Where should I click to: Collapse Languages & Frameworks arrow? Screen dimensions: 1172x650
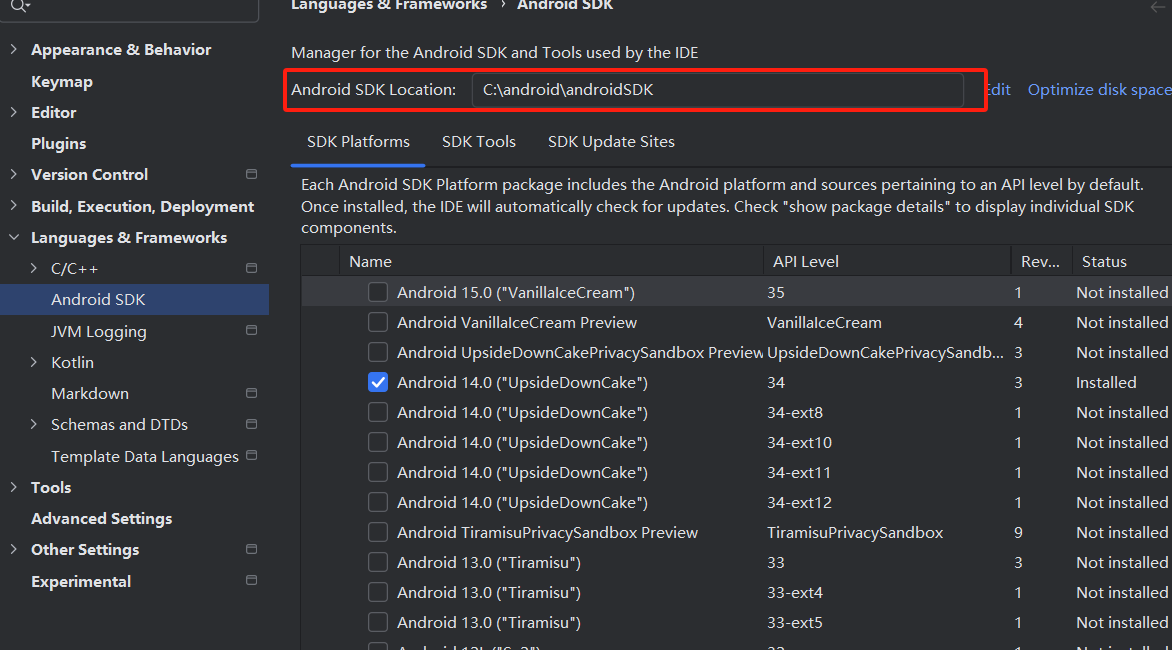13,237
